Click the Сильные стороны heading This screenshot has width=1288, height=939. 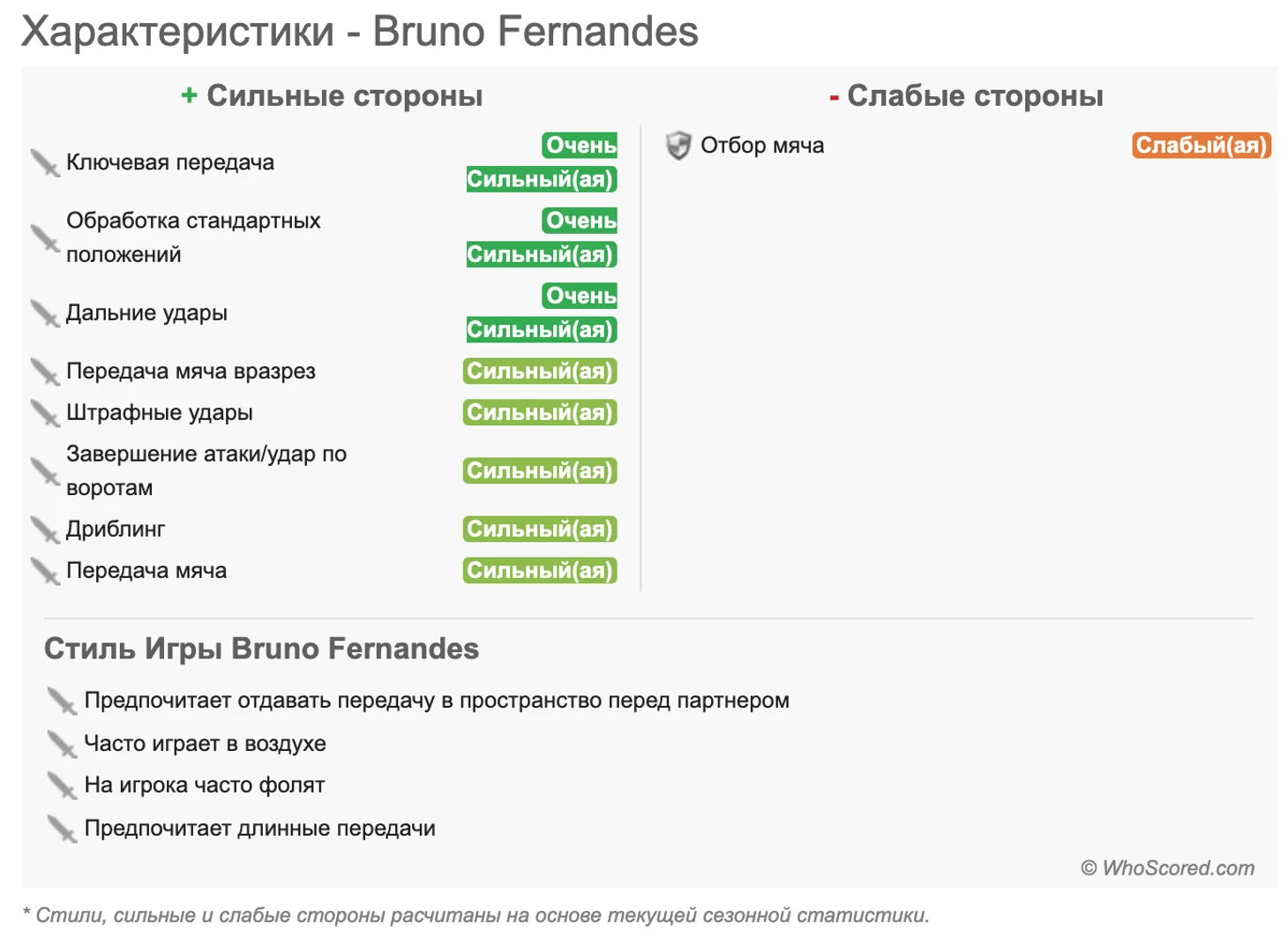[332, 96]
